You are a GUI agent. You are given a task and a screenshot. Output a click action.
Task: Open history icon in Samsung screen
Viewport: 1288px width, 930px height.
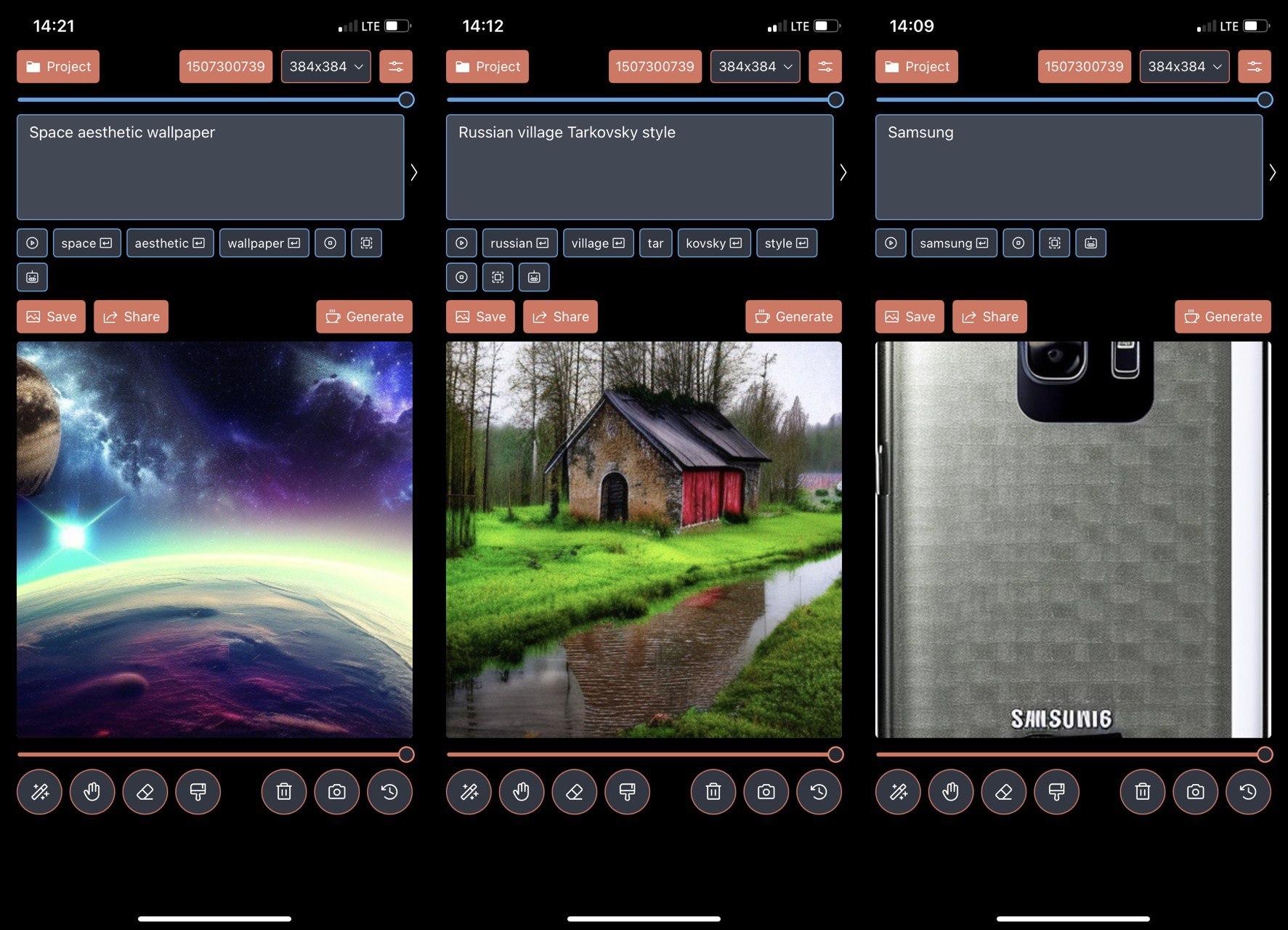pos(1249,791)
